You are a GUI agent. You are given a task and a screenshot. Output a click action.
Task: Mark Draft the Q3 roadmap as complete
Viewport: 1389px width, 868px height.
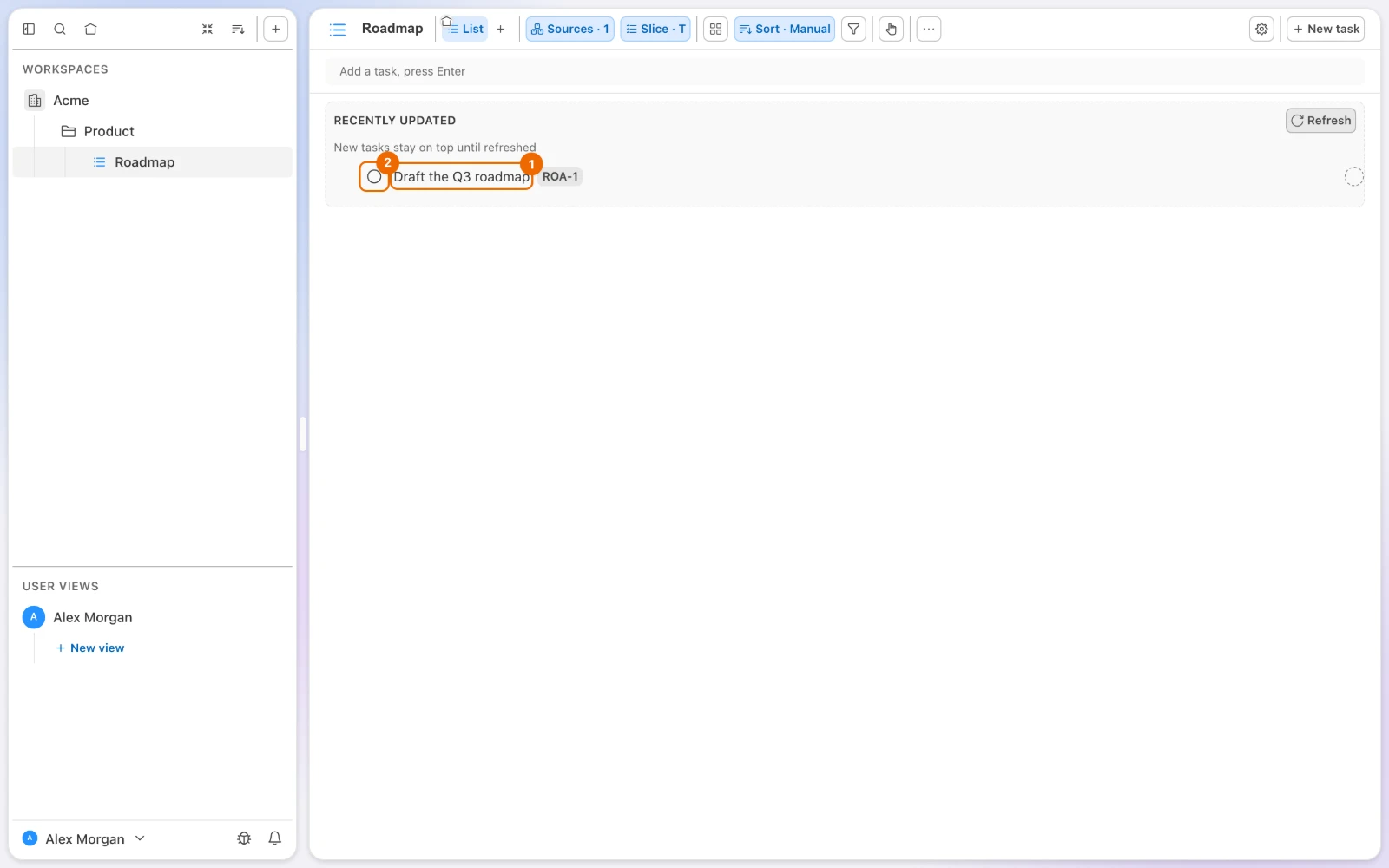(374, 176)
